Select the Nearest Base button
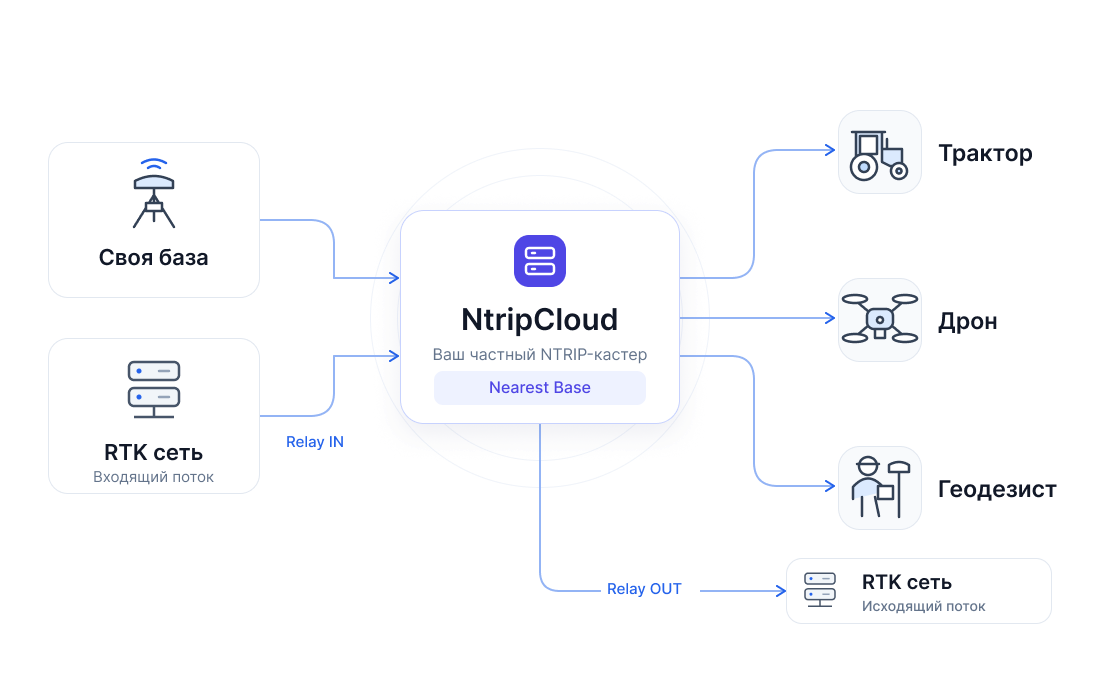This screenshot has width=1100, height=680. 539,387
